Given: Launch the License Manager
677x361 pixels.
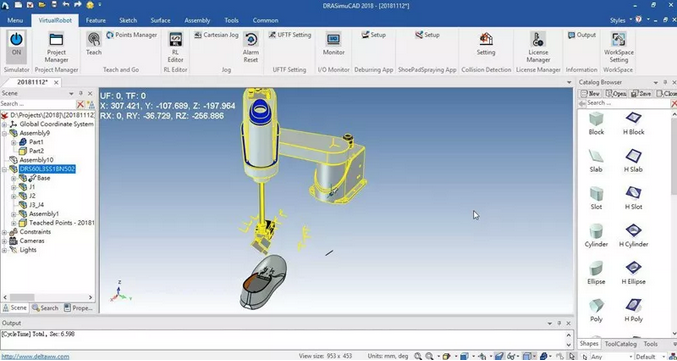Looking at the screenshot, I should 538,48.
